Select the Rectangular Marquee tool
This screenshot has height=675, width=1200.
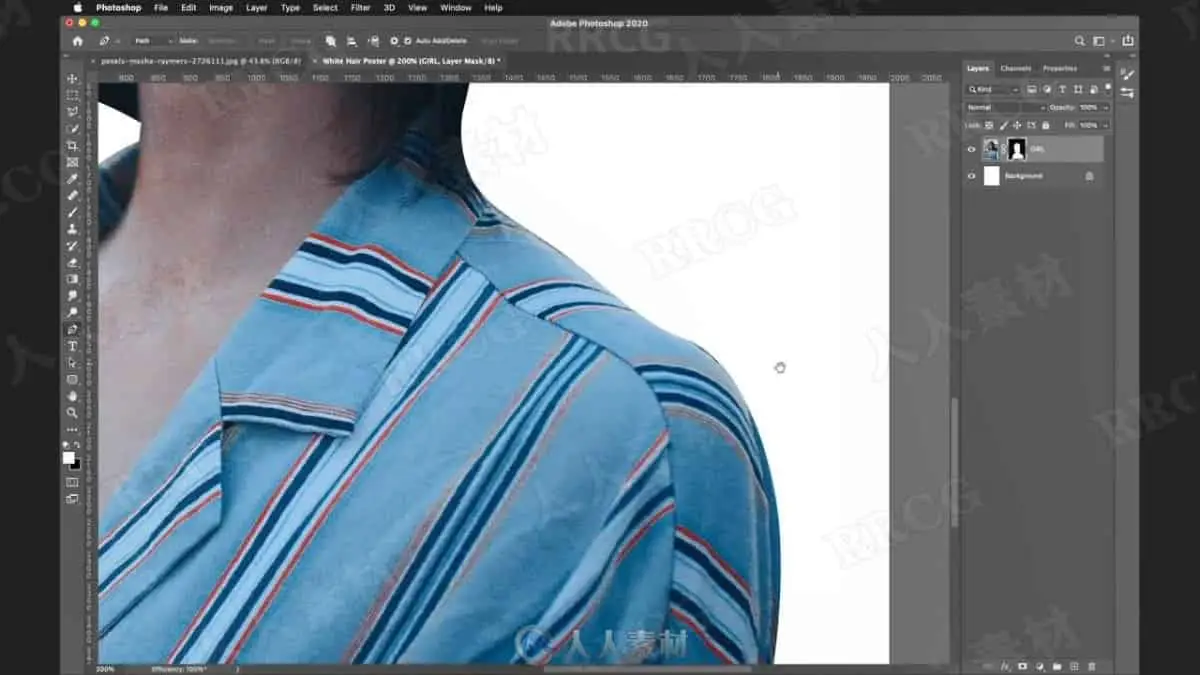[72, 95]
